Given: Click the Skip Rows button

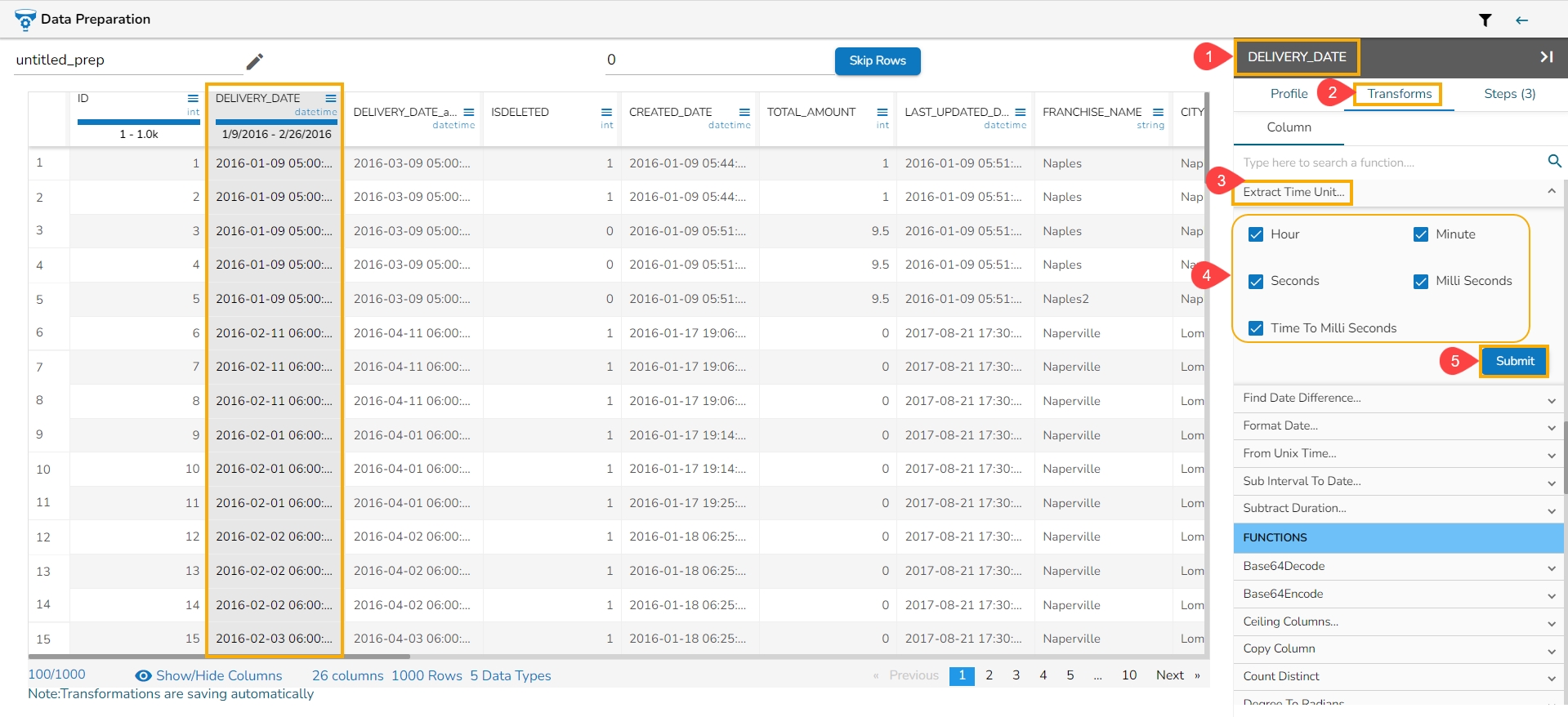Looking at the screenshot, I should (x=877, y=61).
